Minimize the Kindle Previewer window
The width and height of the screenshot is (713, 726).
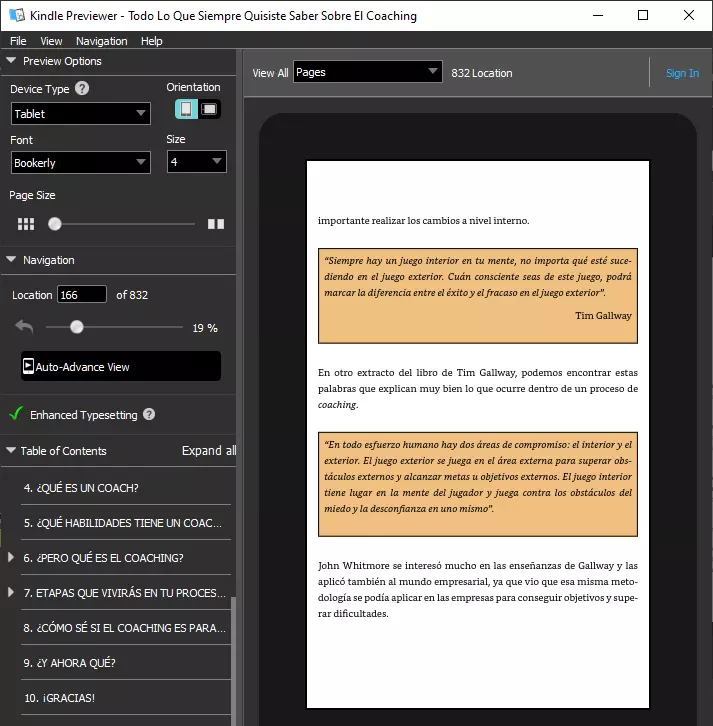tap(598, 15)
